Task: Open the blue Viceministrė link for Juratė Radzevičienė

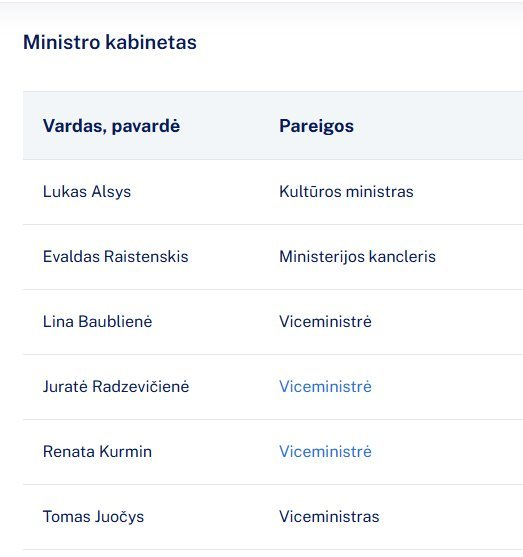Action: (x=325, y=386)
